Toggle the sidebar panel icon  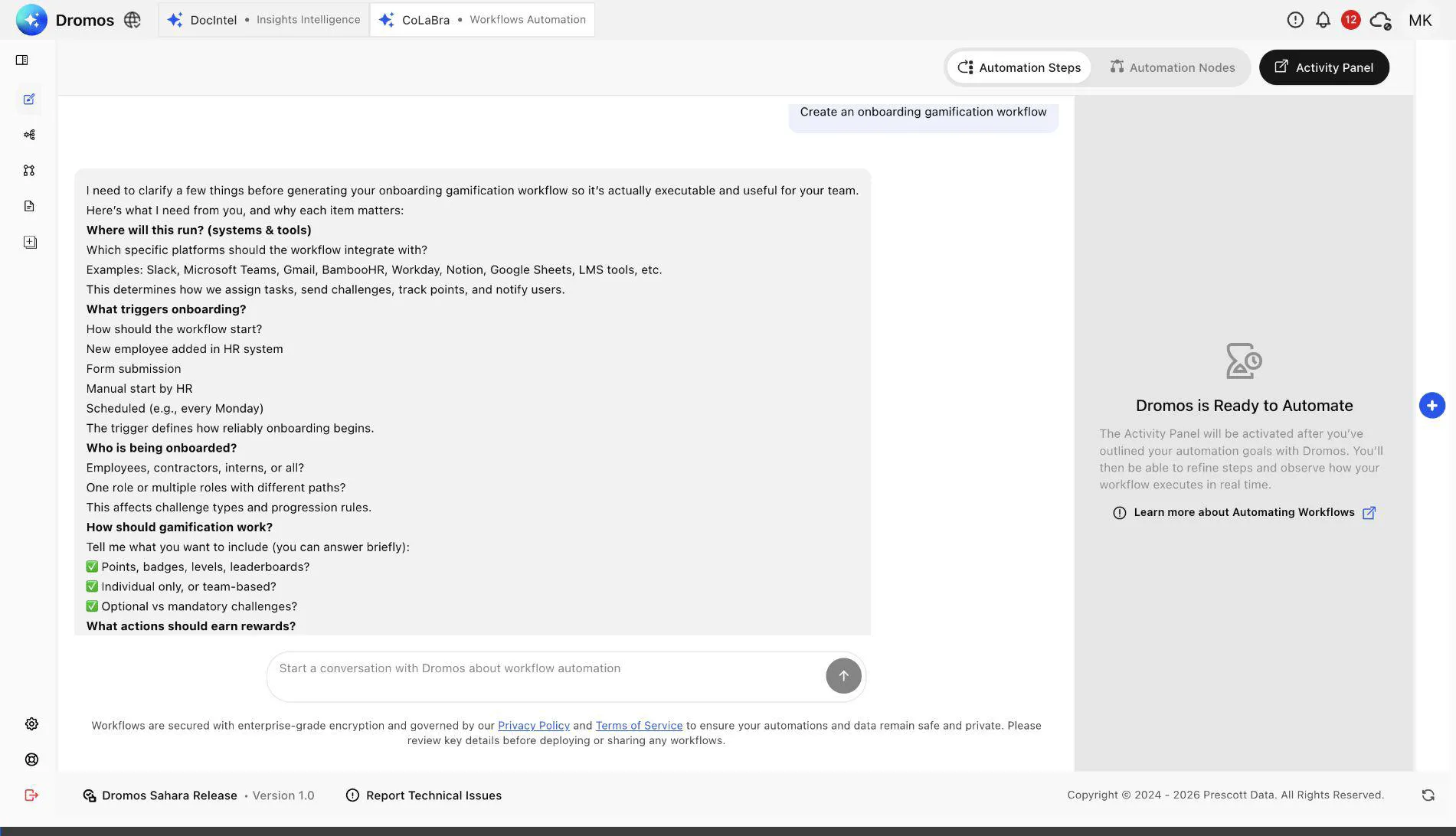click(22, 60)
